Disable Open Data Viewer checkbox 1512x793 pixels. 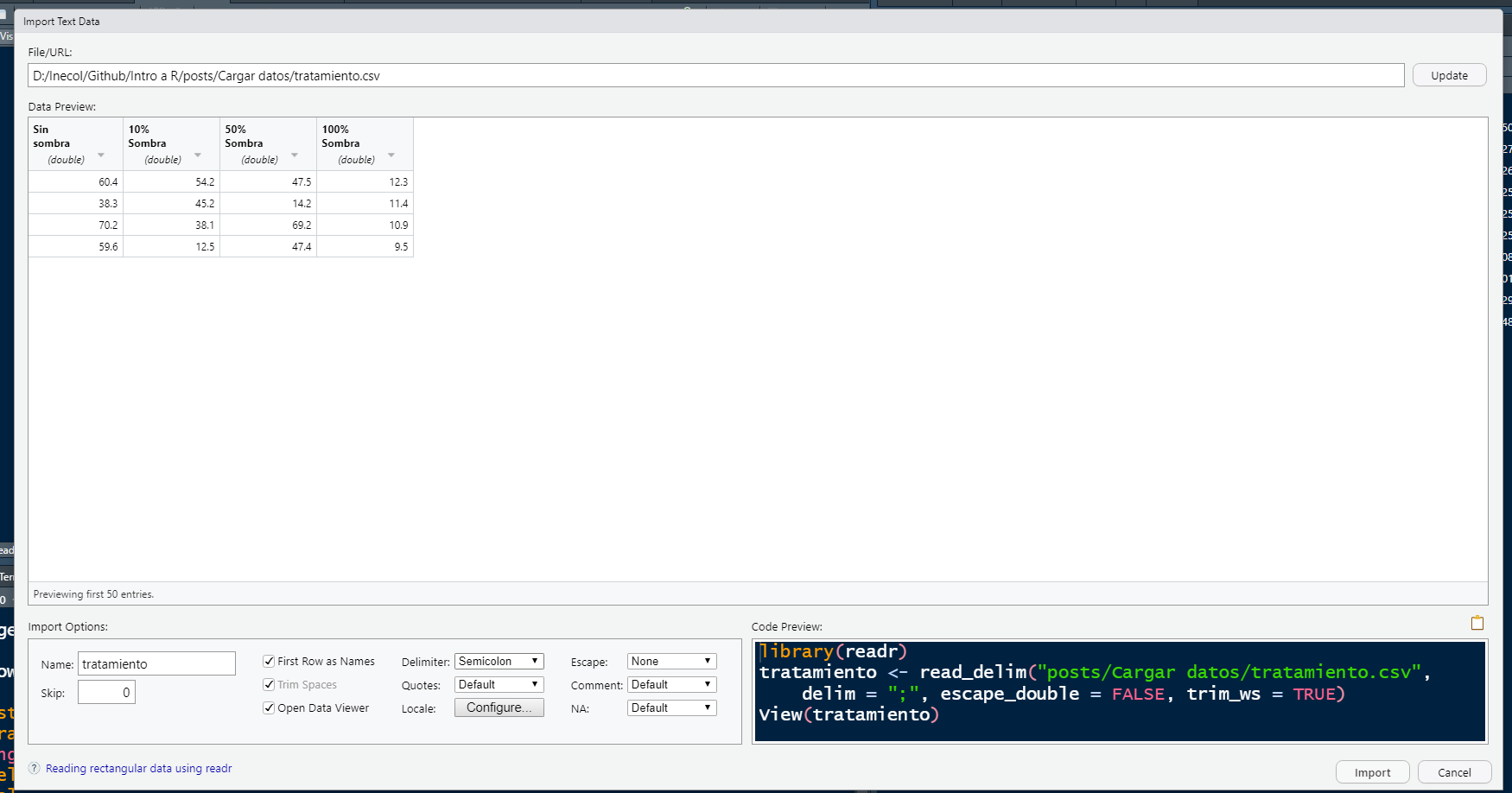point(269,707)
